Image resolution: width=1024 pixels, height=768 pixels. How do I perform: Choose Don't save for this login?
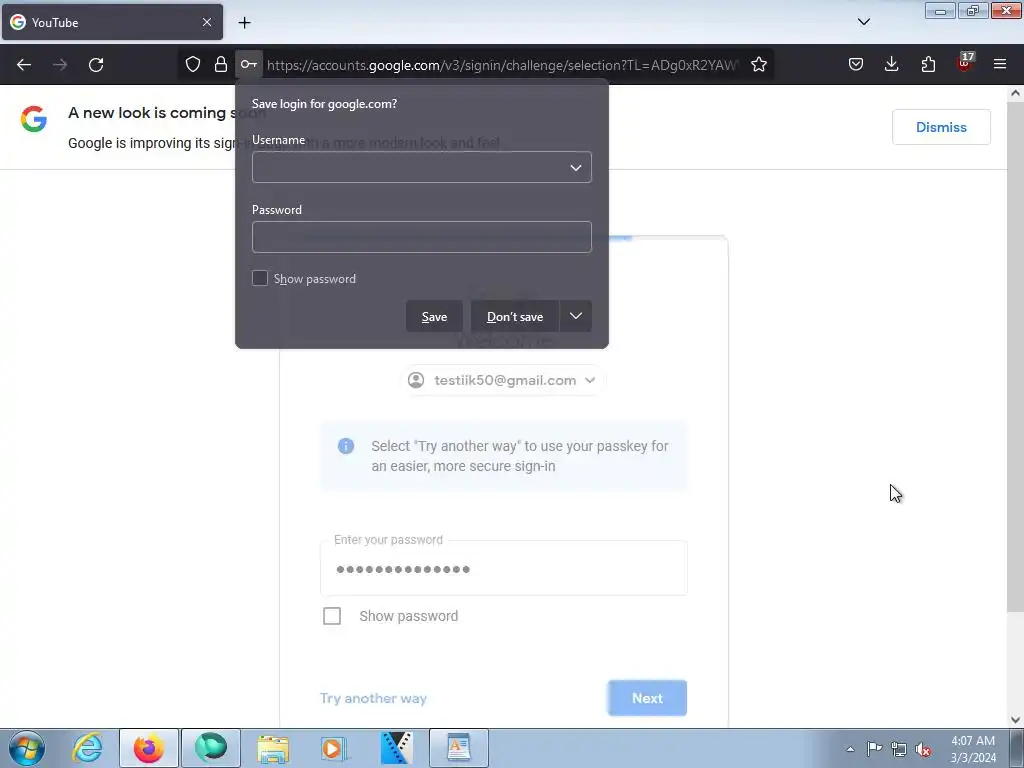point(515,317)
